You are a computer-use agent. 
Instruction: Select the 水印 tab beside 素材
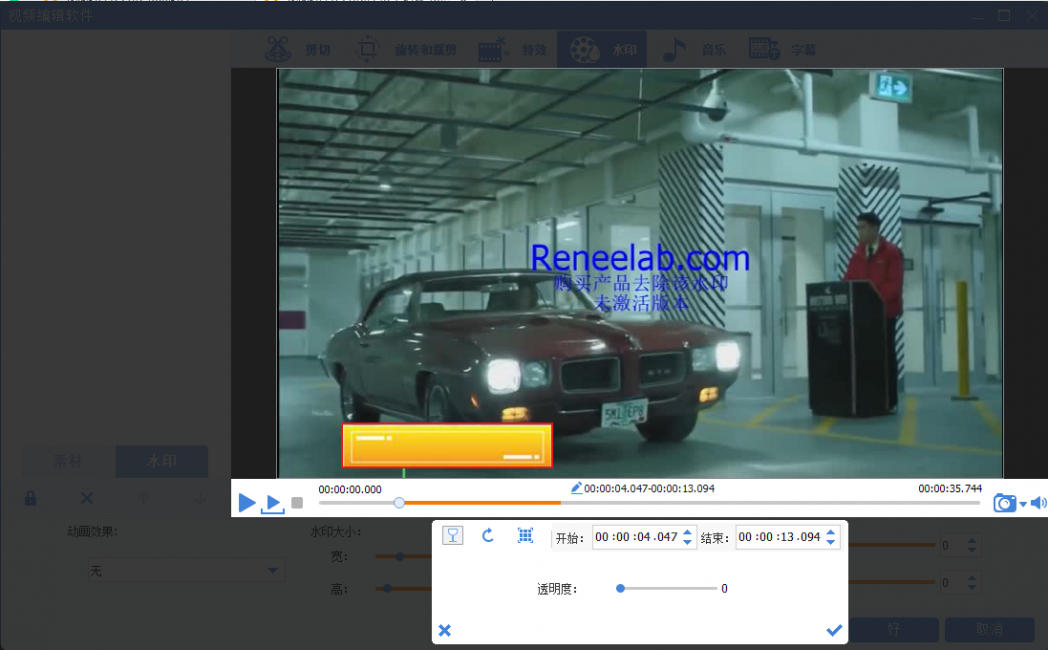click(162, 461)
